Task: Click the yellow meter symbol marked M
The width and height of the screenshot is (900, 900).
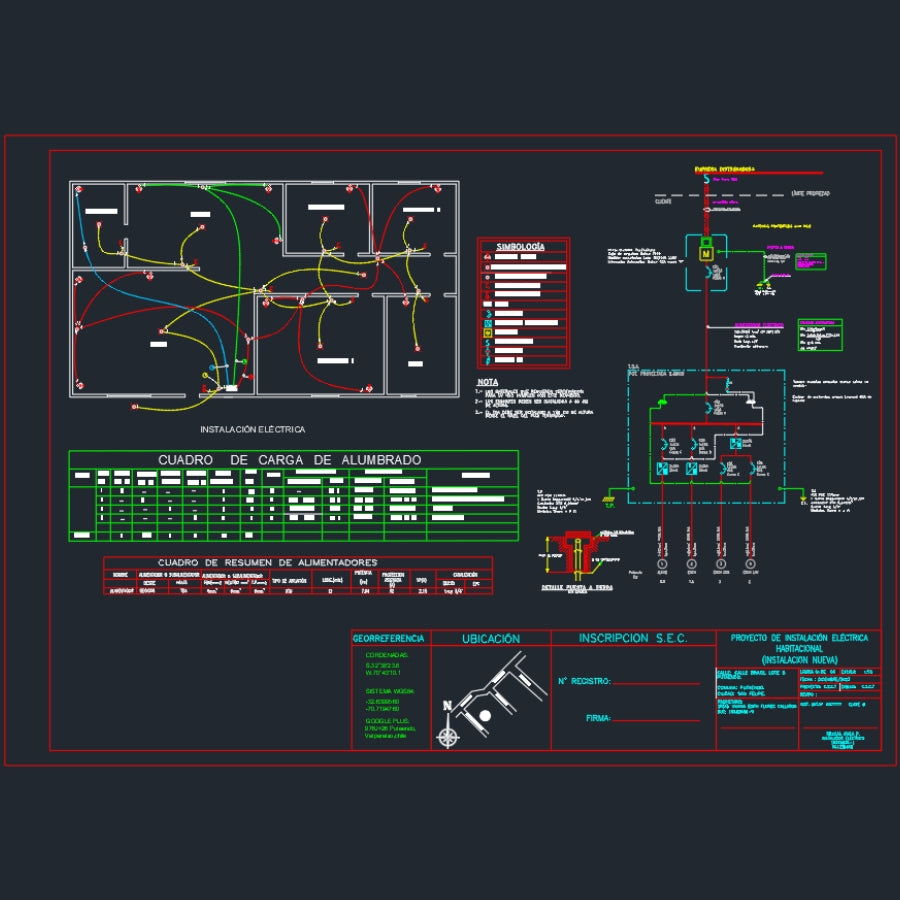Action: (x=705, y=255)
